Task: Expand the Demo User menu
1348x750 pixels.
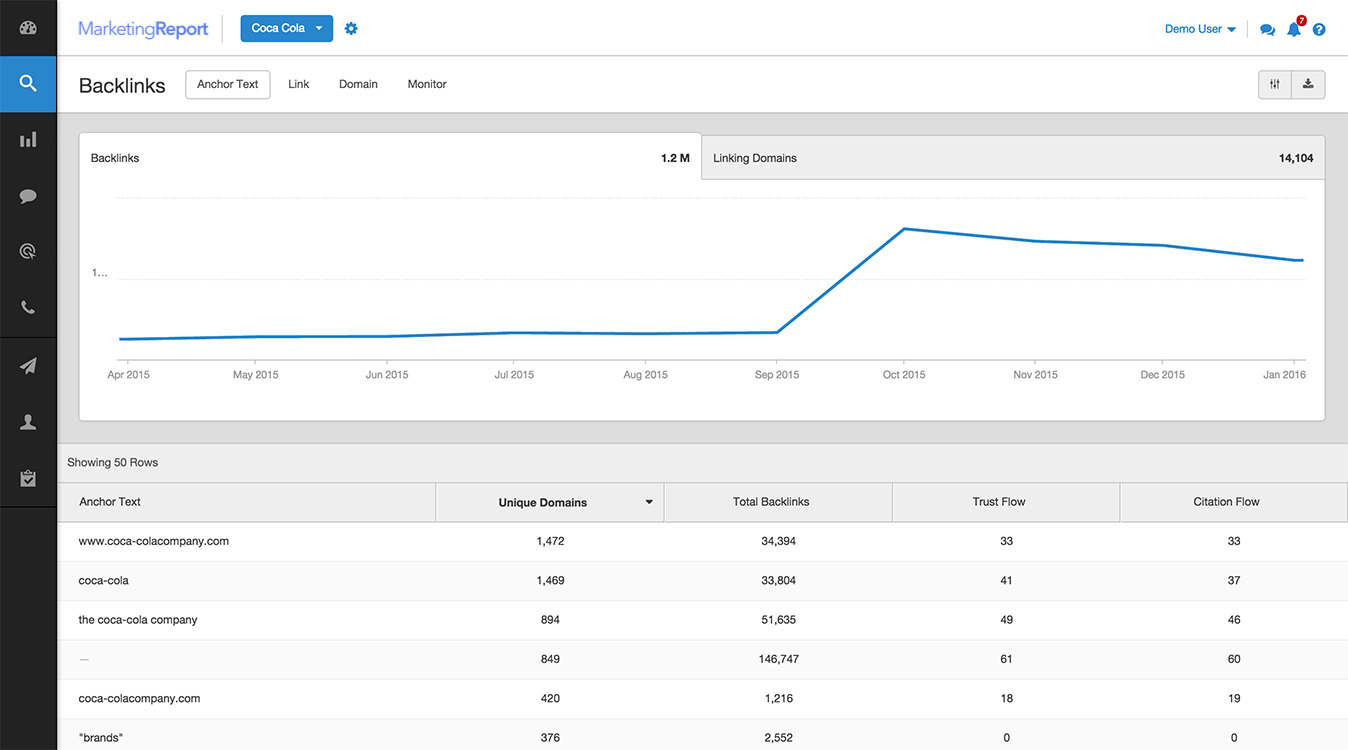Action: 1200,29
